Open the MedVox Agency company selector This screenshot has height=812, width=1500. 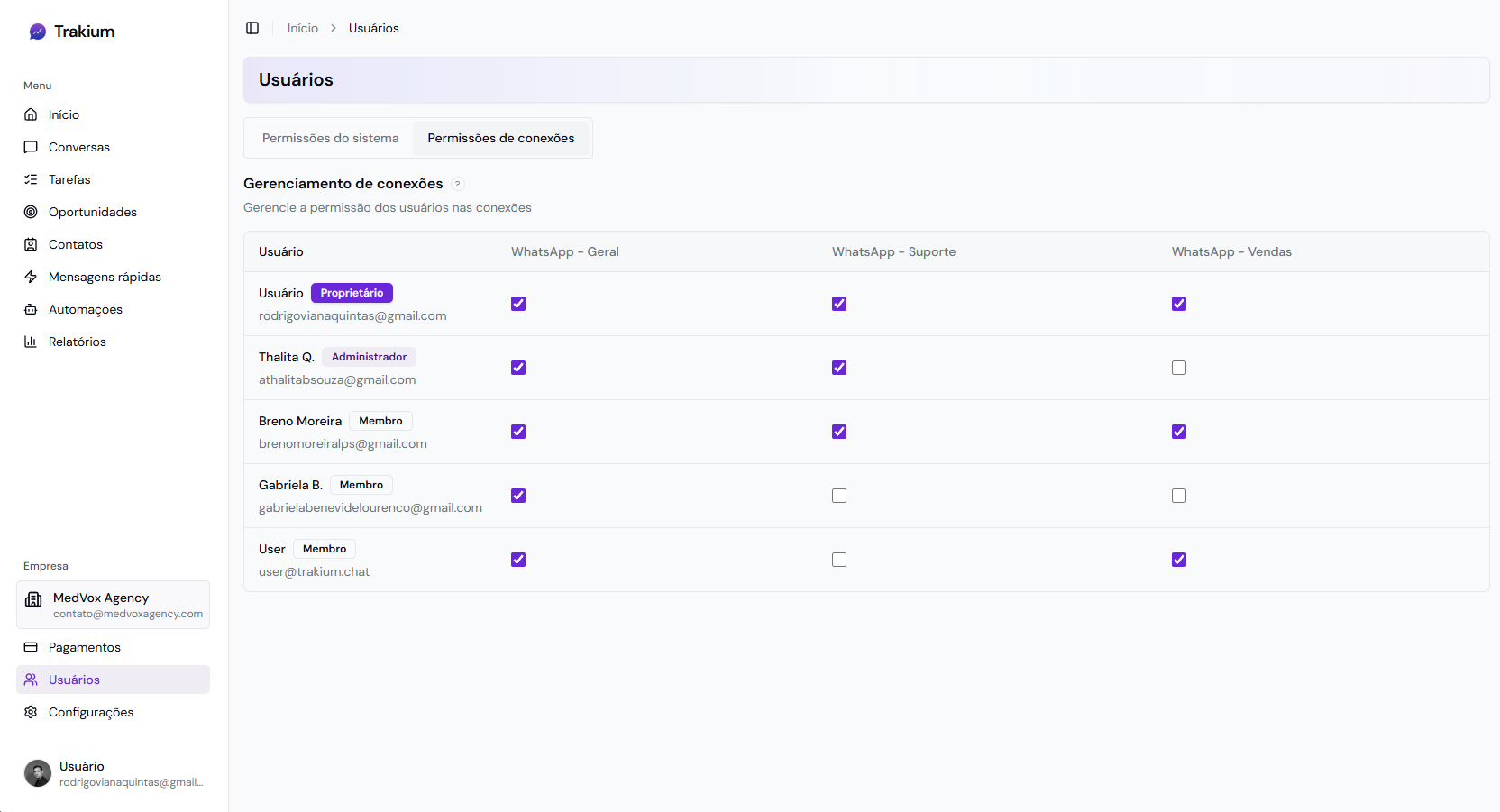pyautogui.click(x=113, y=605)
